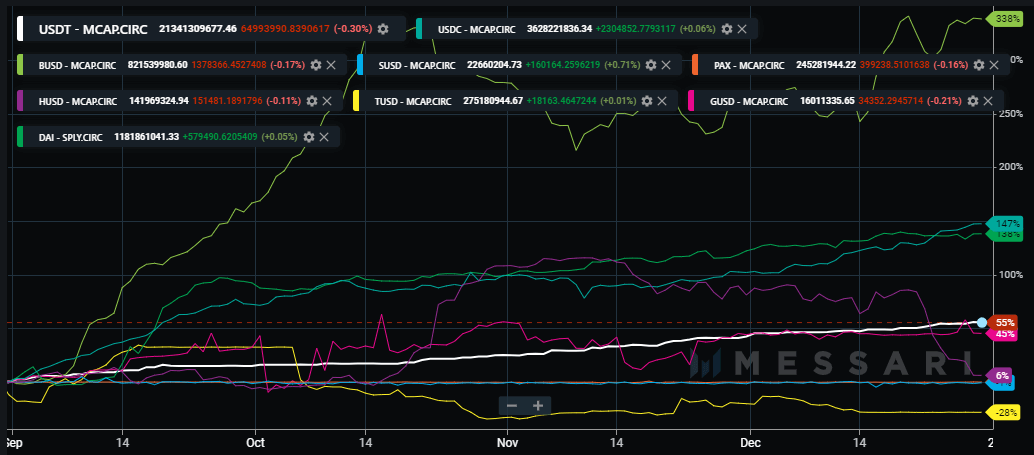Open GUSD series settings gear
This screenshot has height=455, width=1034.
[972, 101]
